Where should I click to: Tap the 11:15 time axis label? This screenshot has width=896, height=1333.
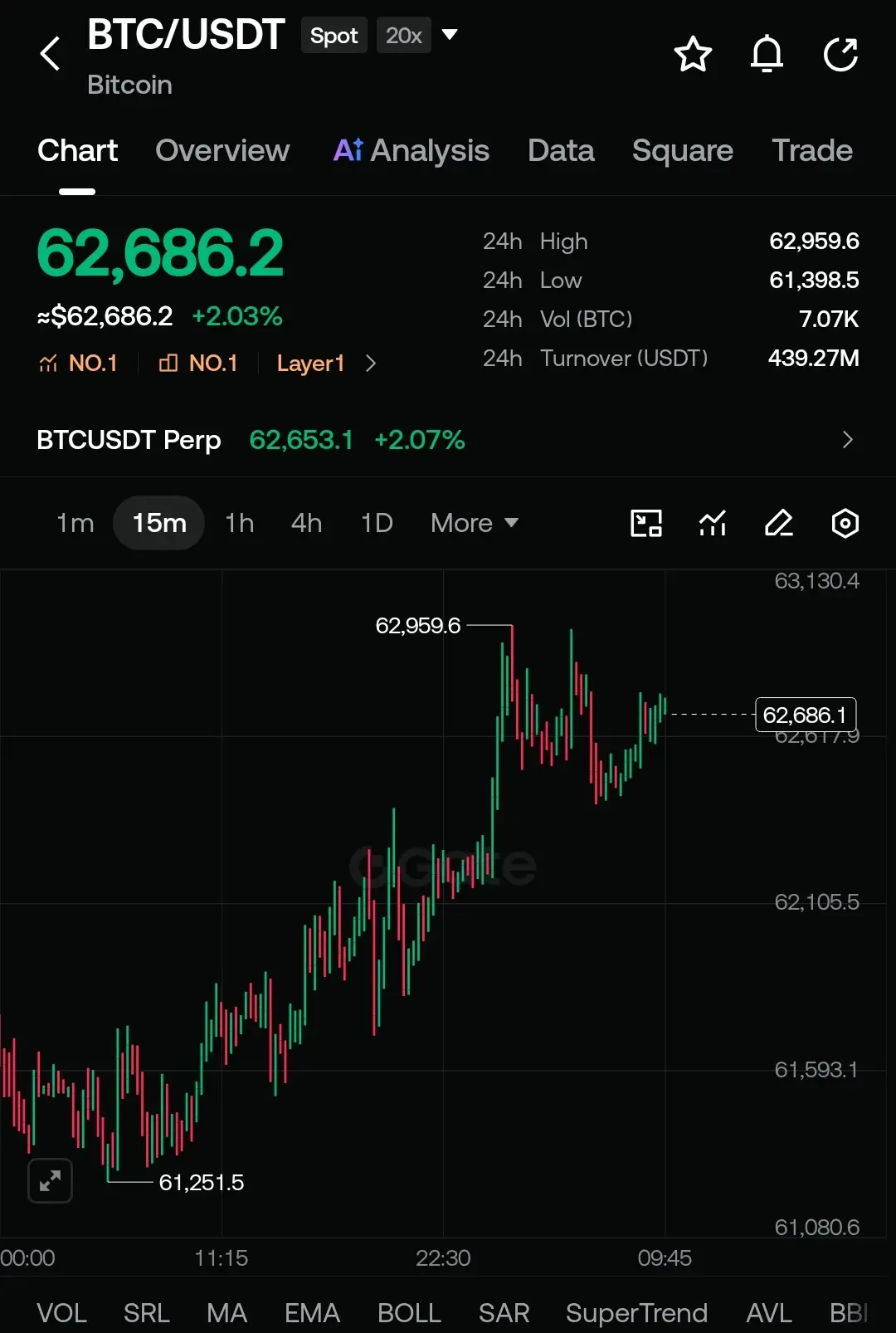[x=222, y=1257]
